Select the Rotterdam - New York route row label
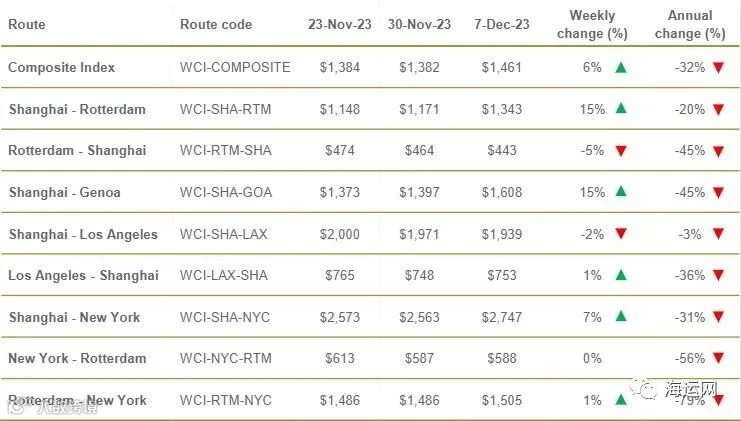Image resolution: width=741 pixels, height=421 pixels. pyautogui.click(x=78, y=400)
